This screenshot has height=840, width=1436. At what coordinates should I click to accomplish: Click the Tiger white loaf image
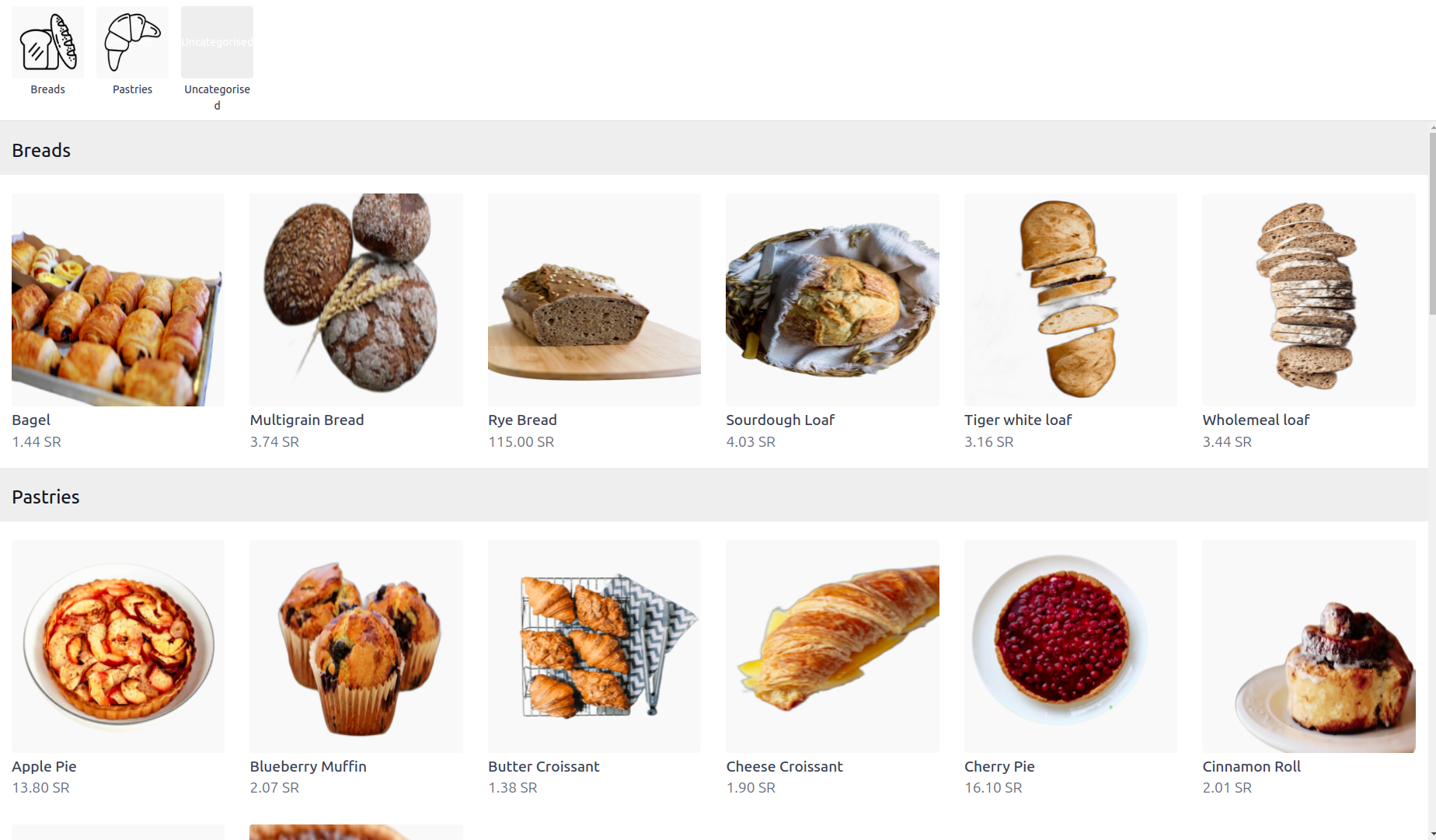1071,300
